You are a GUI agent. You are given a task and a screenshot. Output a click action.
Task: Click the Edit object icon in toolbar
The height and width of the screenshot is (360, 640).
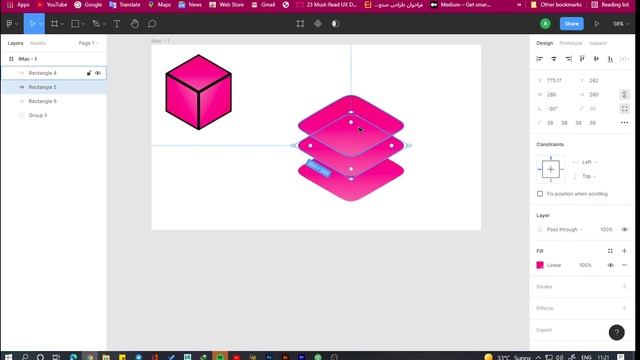point(300,24)
